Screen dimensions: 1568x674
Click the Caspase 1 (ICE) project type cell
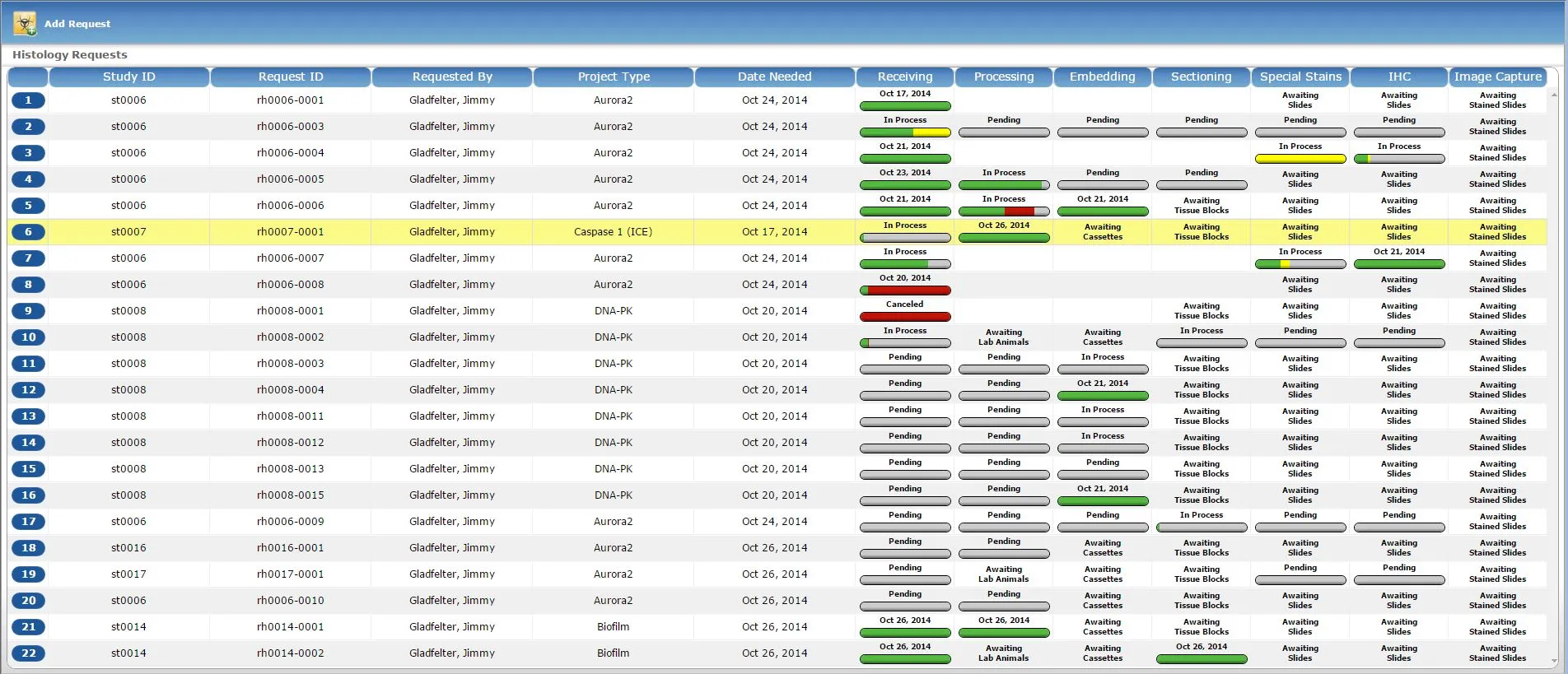point(613,232)
